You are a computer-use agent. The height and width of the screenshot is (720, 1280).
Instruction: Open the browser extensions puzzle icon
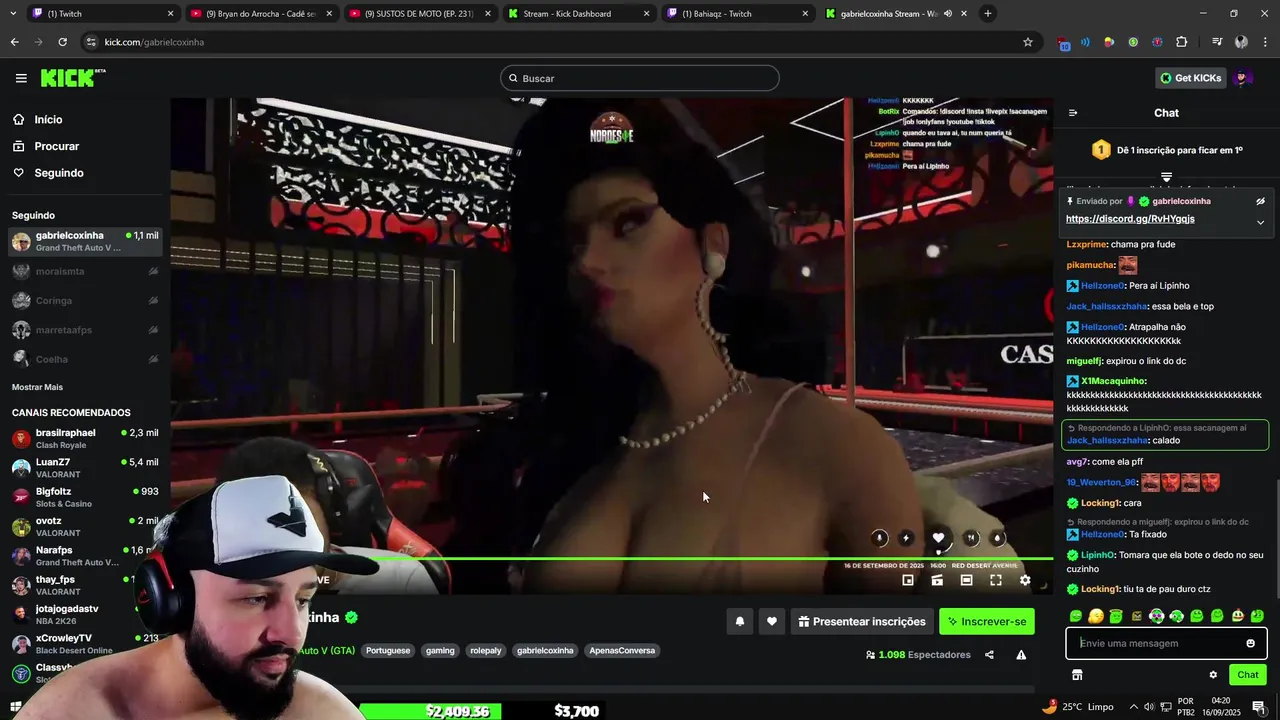1181,42
